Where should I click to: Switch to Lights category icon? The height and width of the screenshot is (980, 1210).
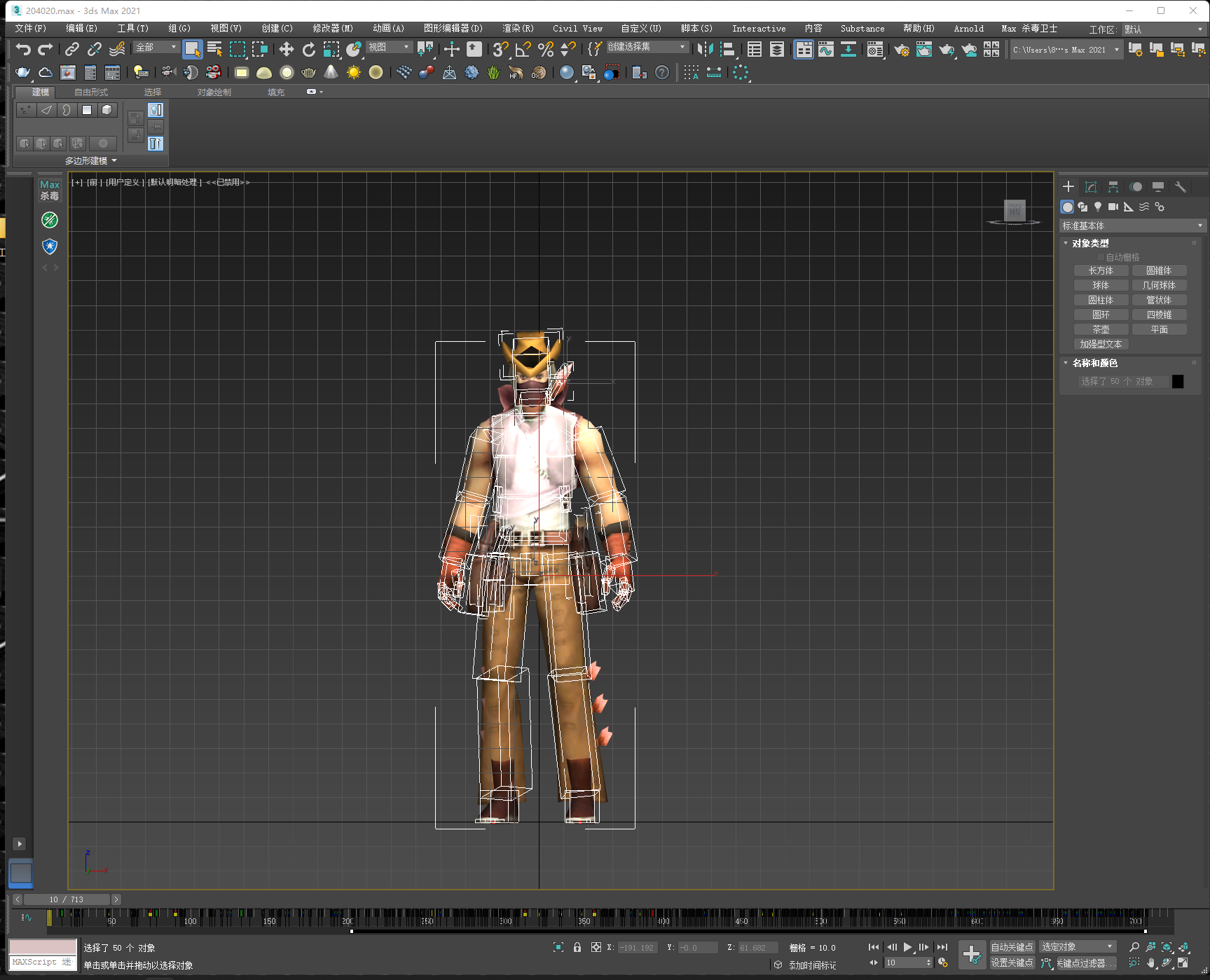[x=1098, y=207]
